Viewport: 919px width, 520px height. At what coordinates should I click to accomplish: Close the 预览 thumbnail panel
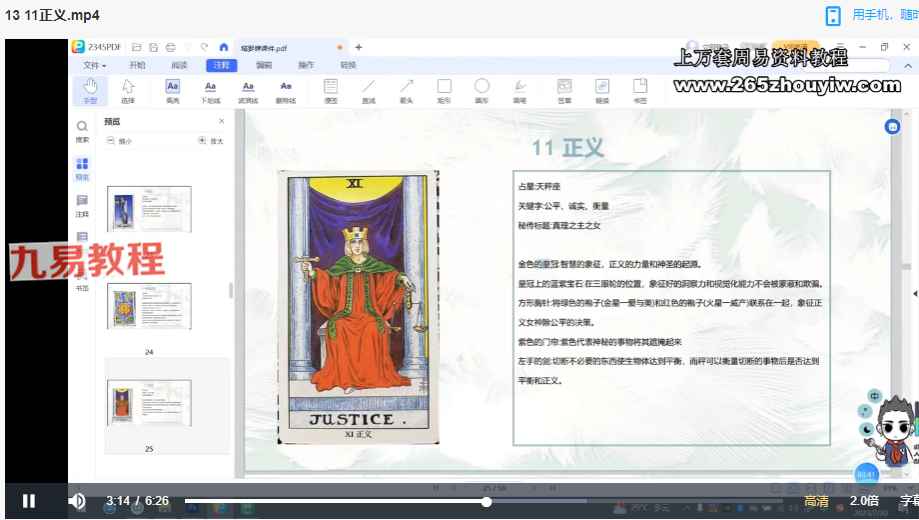click(x=222, y=121)
